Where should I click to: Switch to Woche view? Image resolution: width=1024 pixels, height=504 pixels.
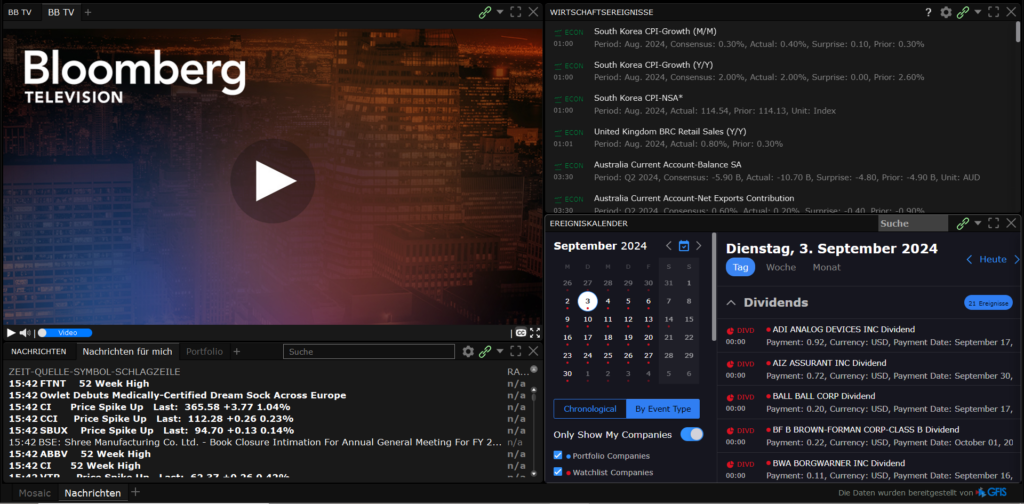click(x=781, y=267)
